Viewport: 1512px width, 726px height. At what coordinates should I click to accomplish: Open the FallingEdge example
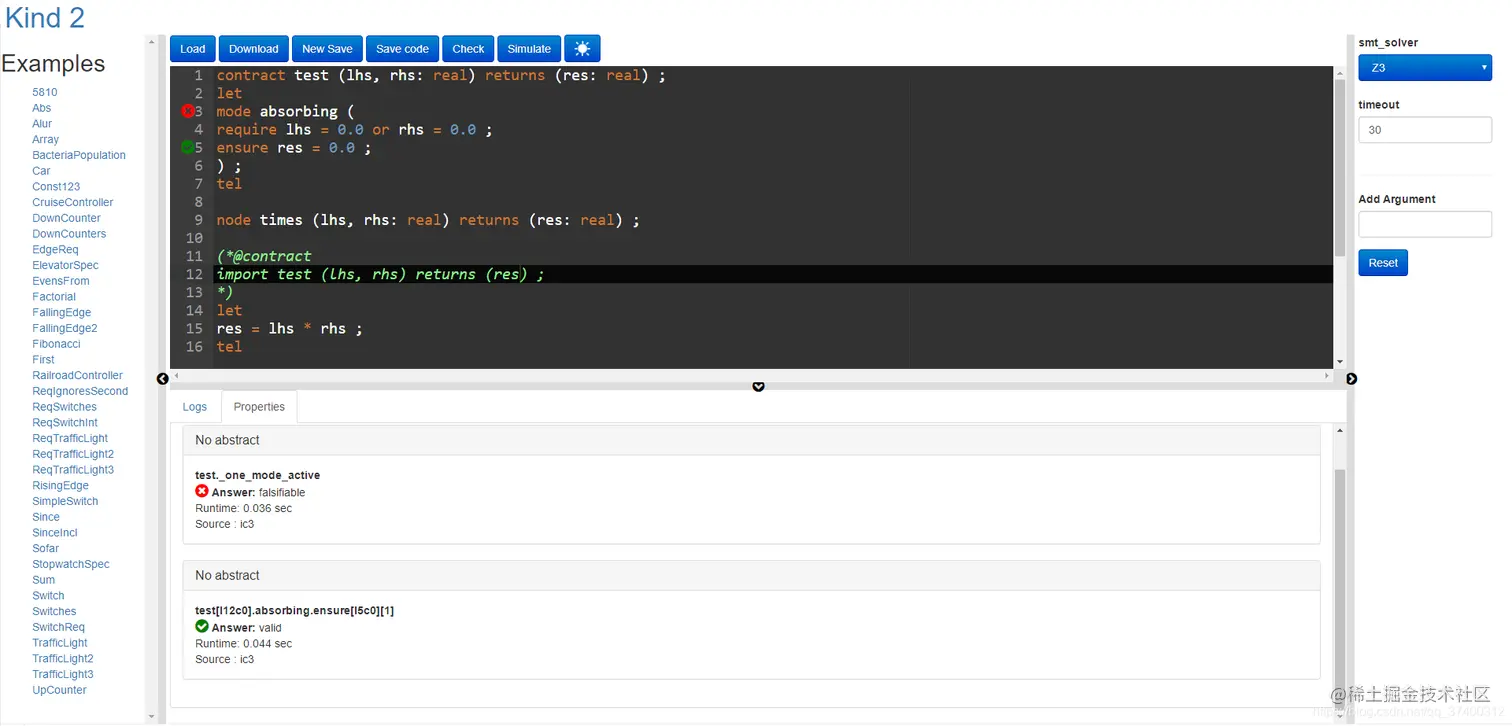pos(62,313)
